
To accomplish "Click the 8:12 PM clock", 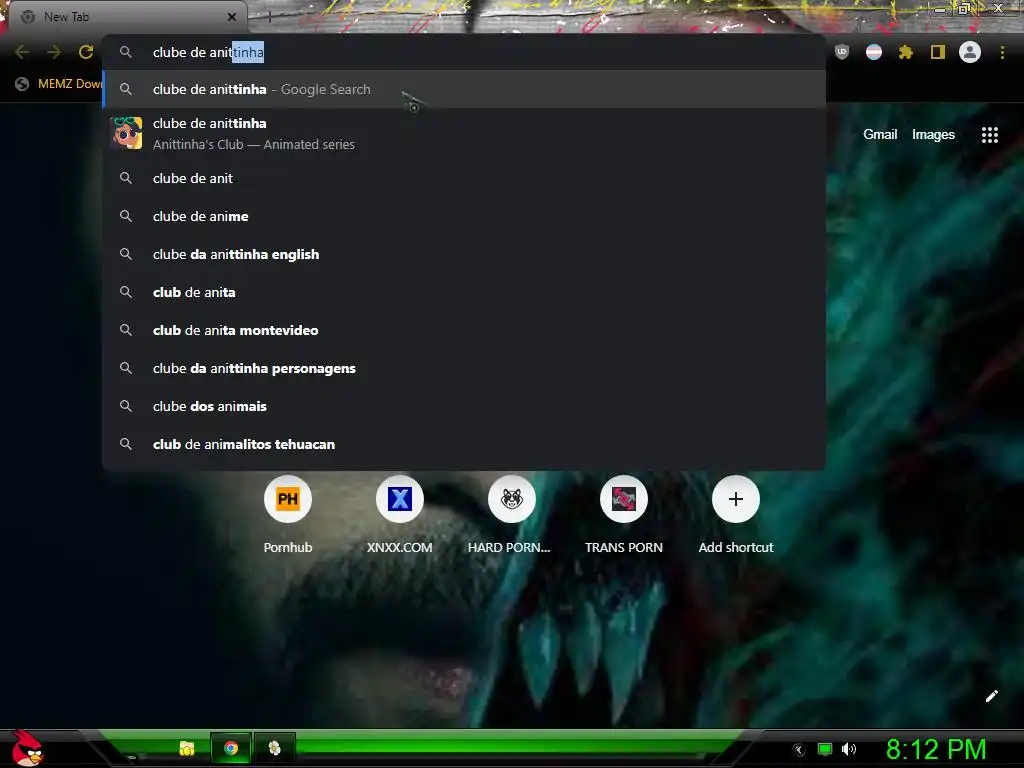I will click(936, 749).
